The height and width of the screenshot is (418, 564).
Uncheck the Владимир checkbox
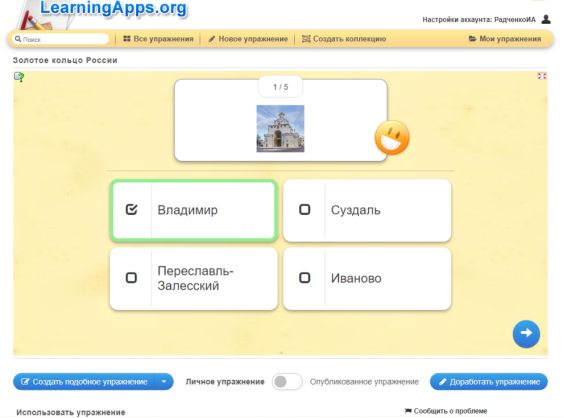point(131,209)
